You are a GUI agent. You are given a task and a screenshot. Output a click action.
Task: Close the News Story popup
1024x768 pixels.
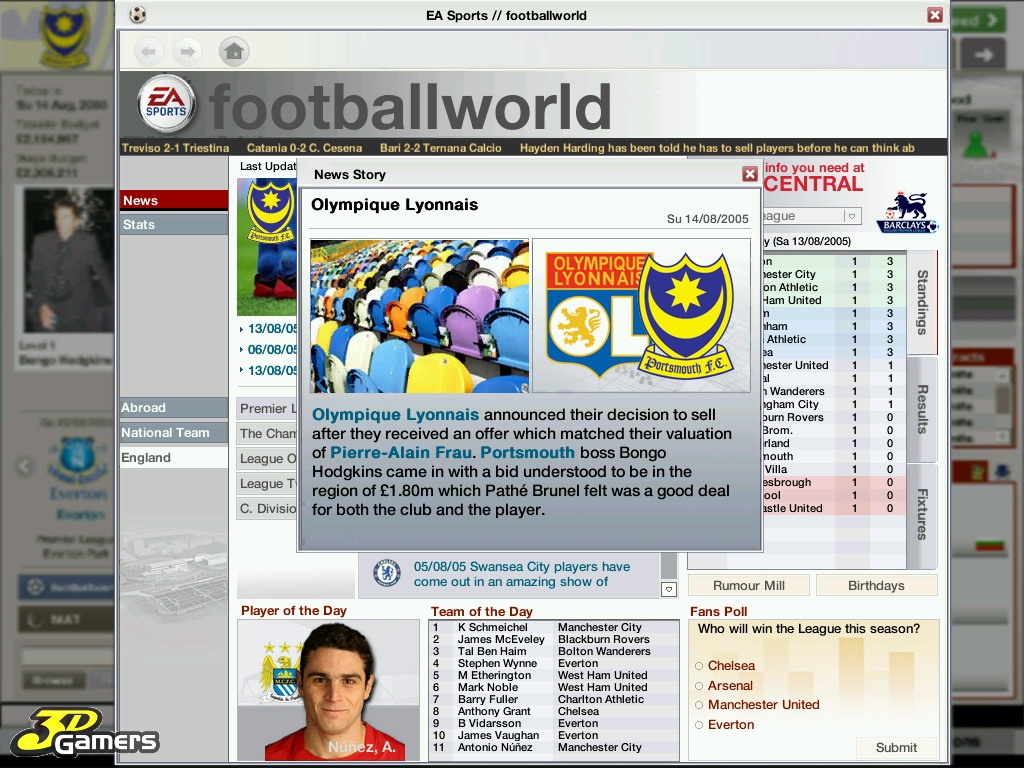pos(750,174)
